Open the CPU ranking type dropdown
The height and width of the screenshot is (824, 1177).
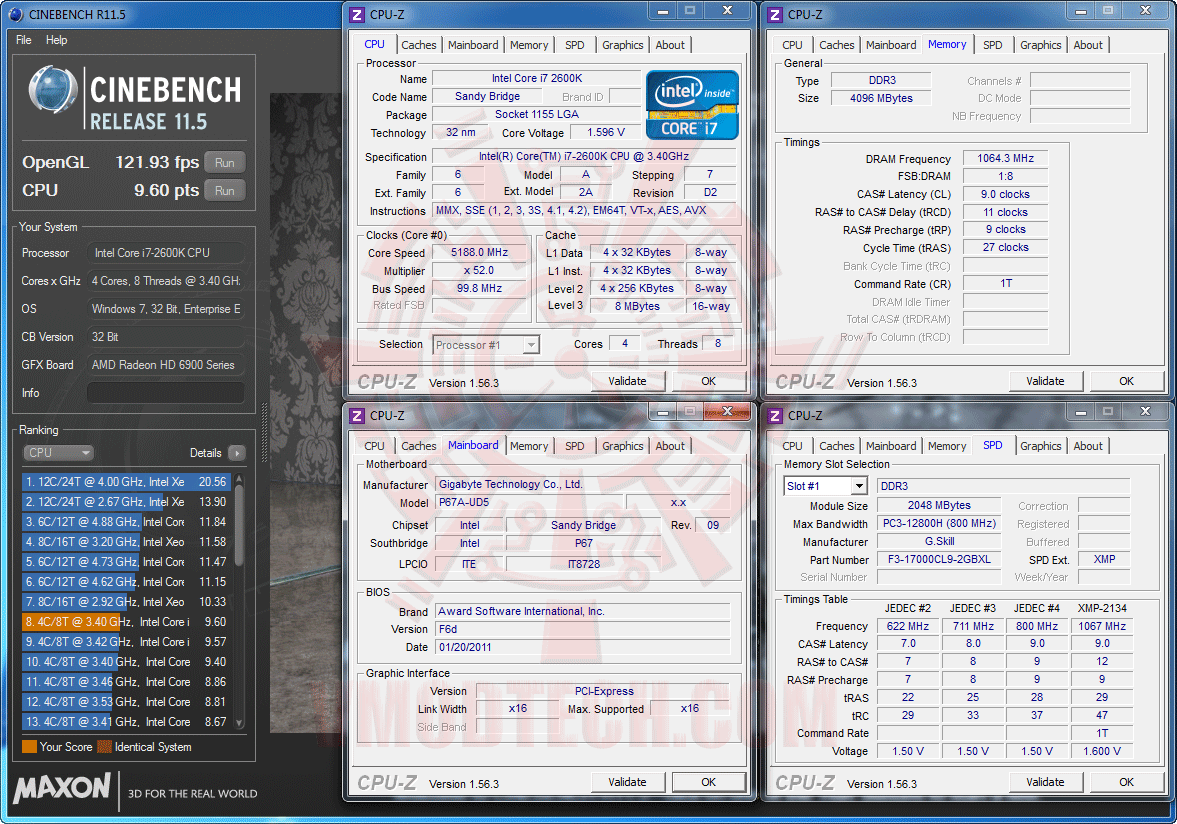58,453
